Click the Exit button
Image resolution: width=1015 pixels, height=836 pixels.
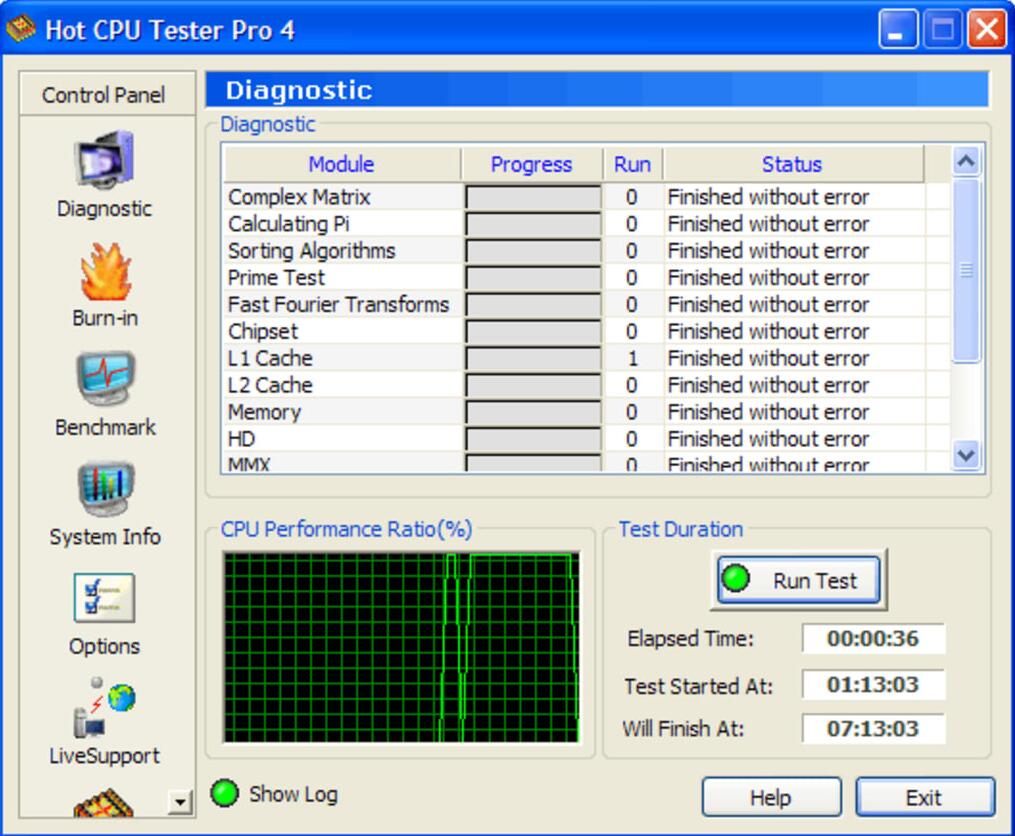coord(924,798)
